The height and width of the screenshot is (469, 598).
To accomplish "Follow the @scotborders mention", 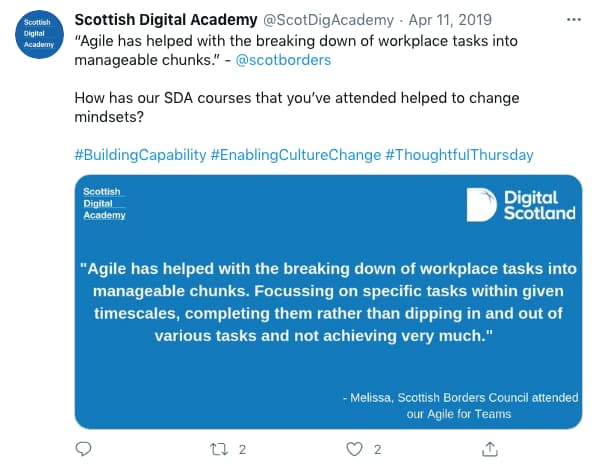I will (283, 60).
